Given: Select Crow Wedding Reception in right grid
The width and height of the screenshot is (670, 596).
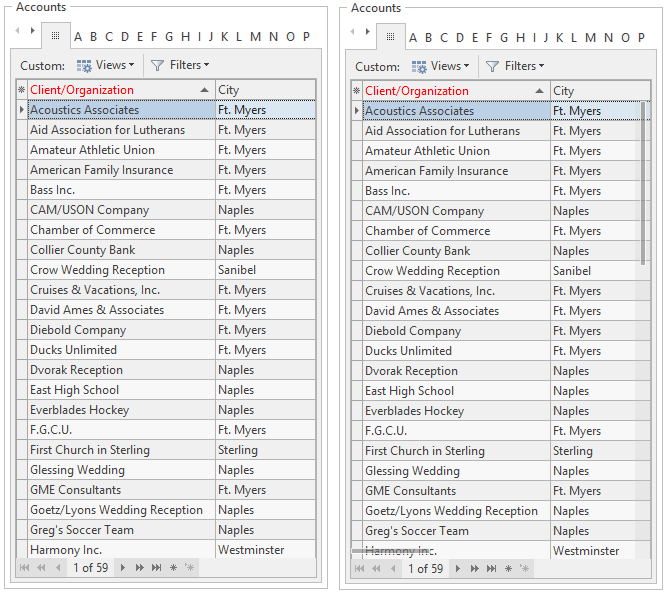Looking at the screenshot, I should click(x=501, y=271).
